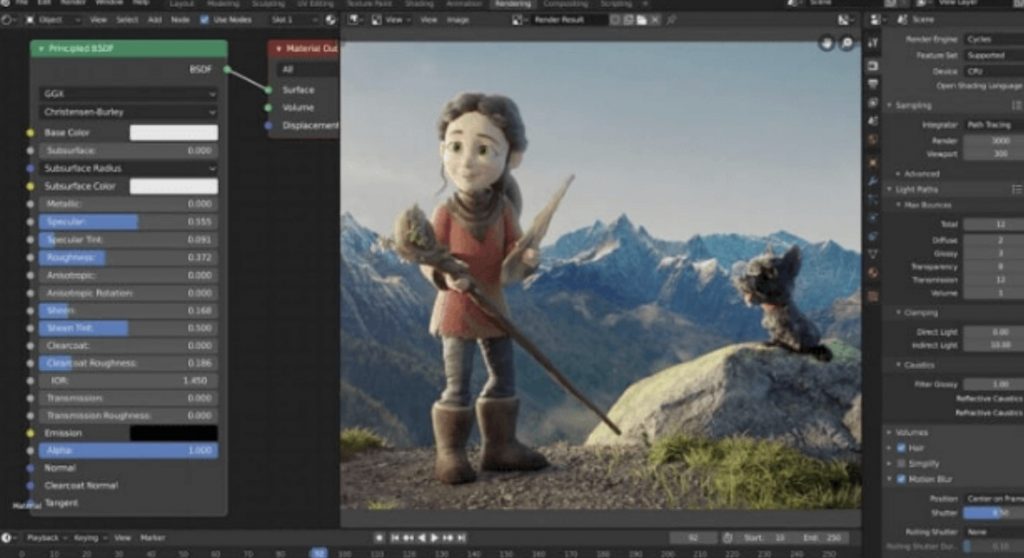Open the GGX distribution dropdown

(x=128, y=94)
